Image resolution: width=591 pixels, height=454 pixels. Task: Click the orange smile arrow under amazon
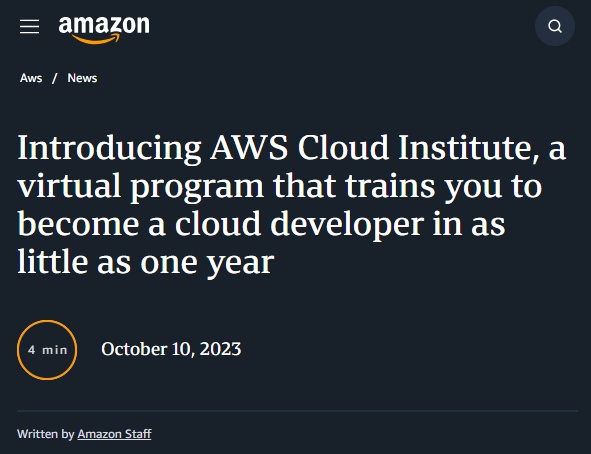(x=96, y=39)
